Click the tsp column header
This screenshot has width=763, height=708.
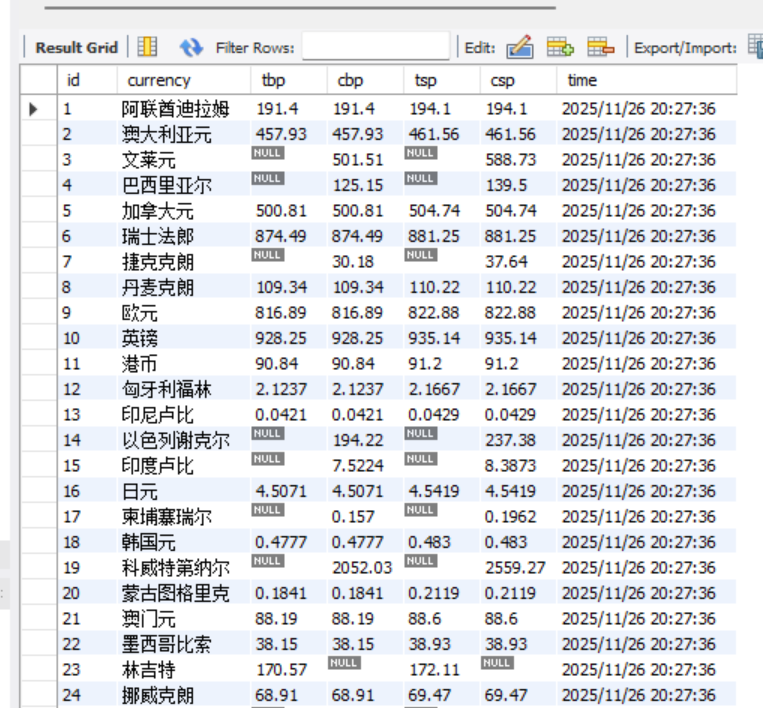[441, 80]
